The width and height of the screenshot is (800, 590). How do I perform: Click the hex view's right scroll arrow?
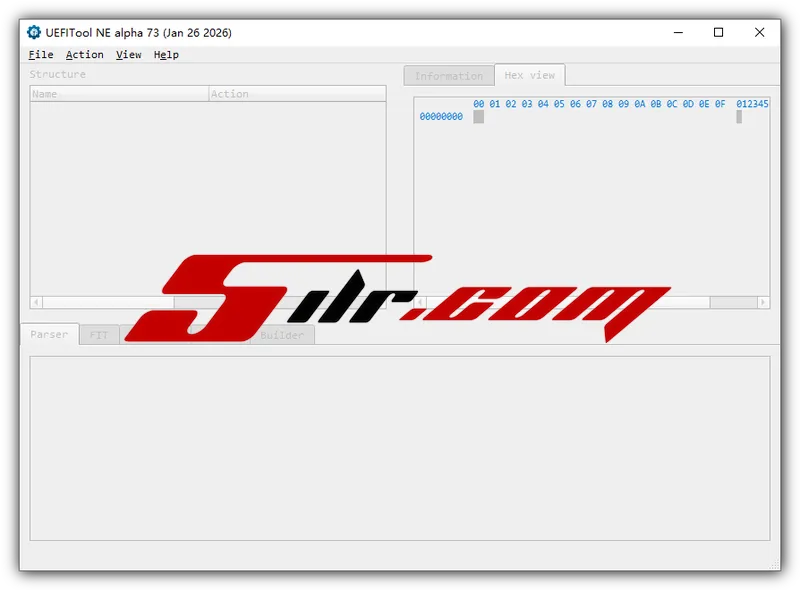[x=763, y=302]
